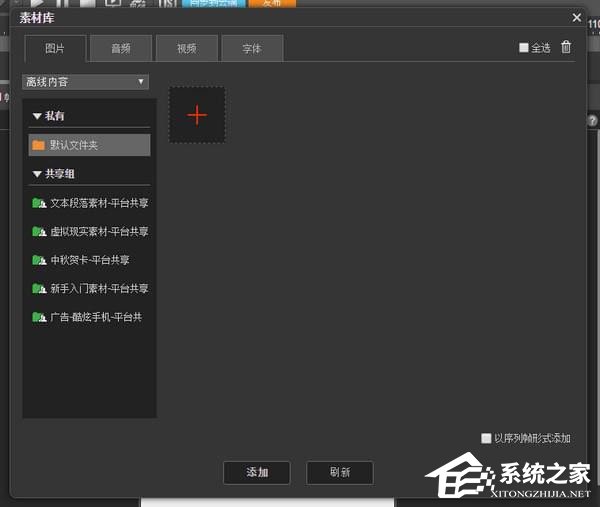The image size is (600, 507).
Task: Tick the 全选 select-all checkbox
Action: coord(524,48)
